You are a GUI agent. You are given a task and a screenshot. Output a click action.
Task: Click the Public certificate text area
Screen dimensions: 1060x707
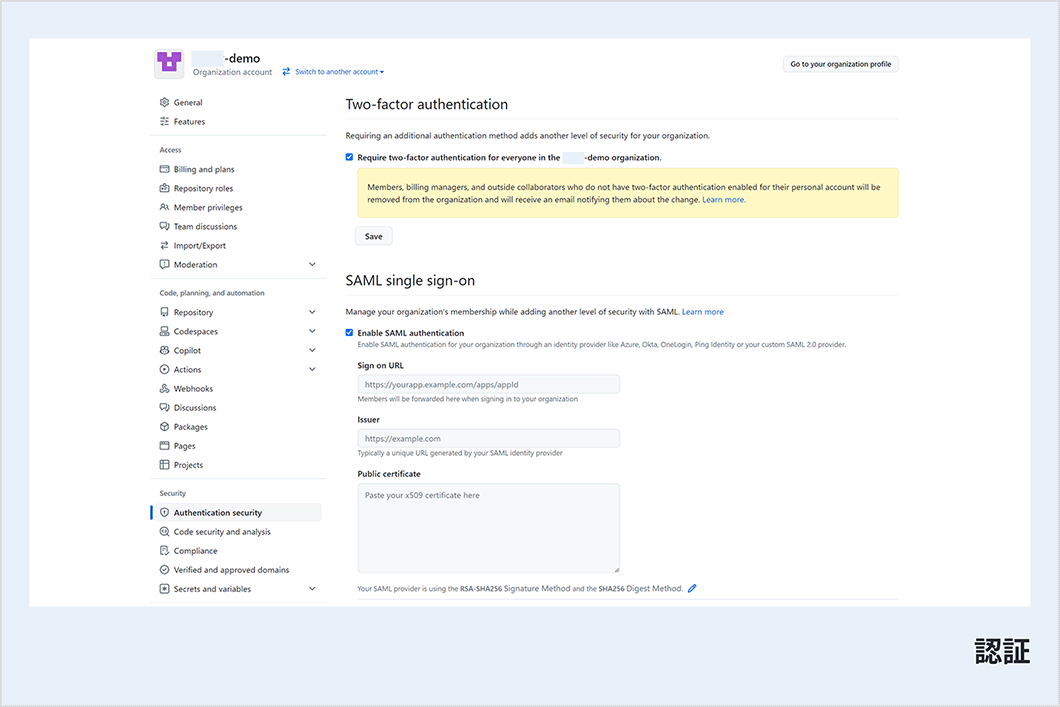point(488,528)
